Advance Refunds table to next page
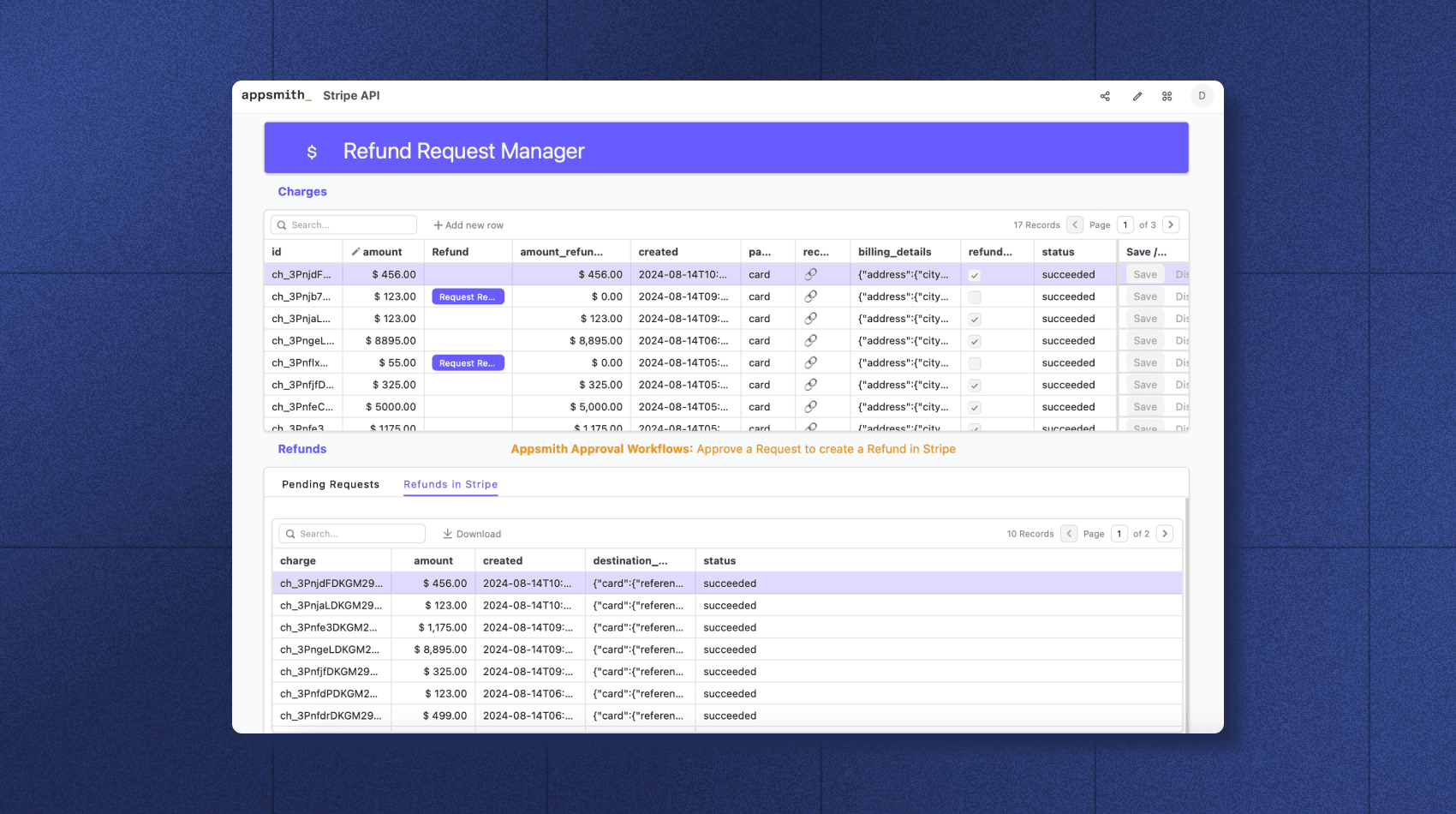Screen dimensions: 1456x814 coord(1165,533)
